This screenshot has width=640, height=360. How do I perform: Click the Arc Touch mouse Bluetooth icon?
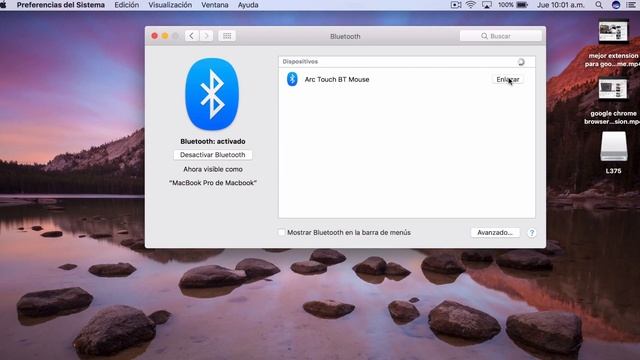coord(292,79)
